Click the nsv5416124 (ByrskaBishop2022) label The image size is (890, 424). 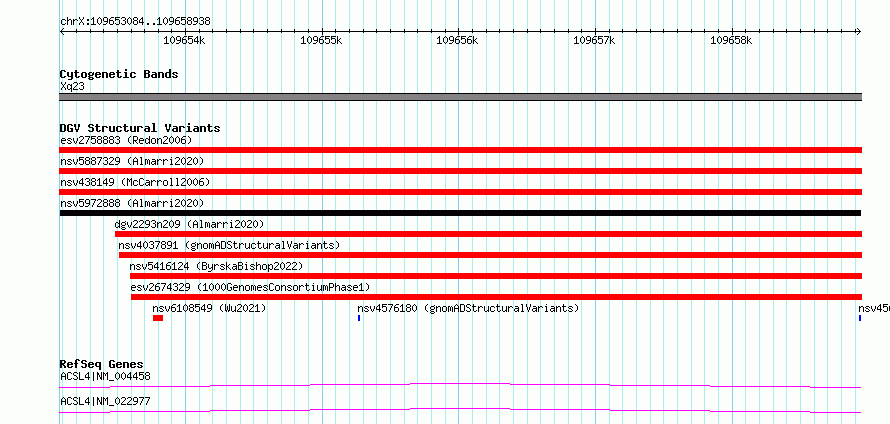pyautogui.click(x=216, y=266)
